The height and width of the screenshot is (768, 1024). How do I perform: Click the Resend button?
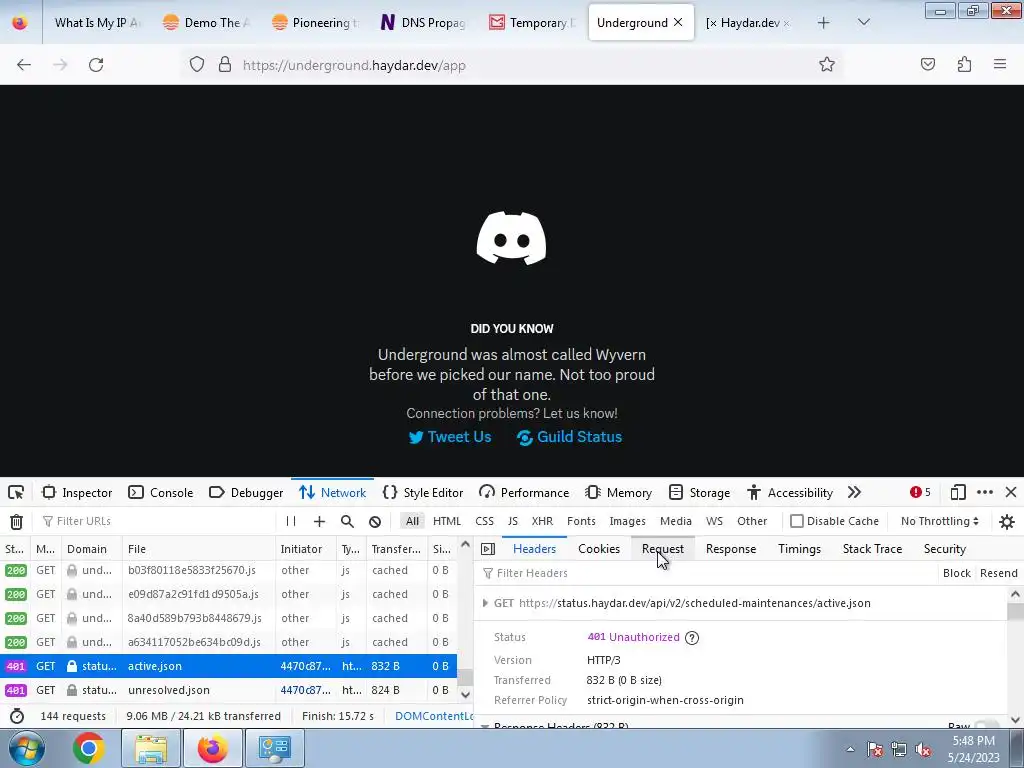coord(999,573)
